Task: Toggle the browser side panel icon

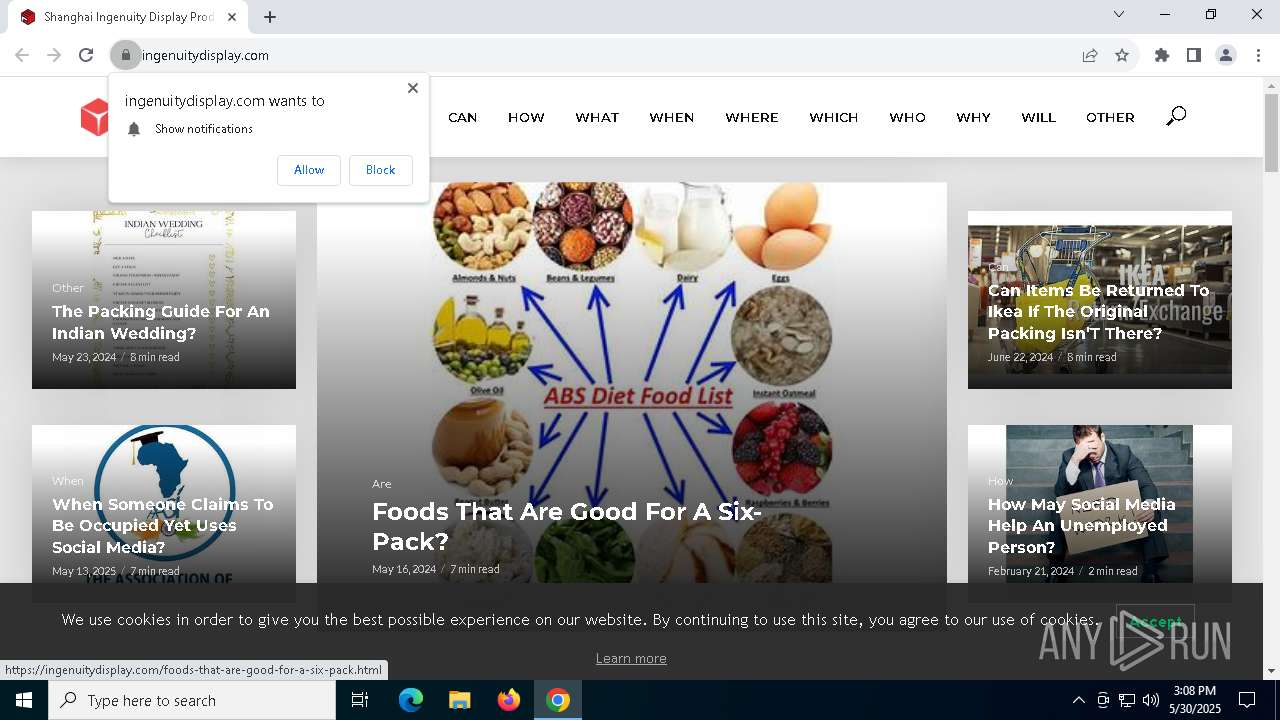Action: point(1194,55)
